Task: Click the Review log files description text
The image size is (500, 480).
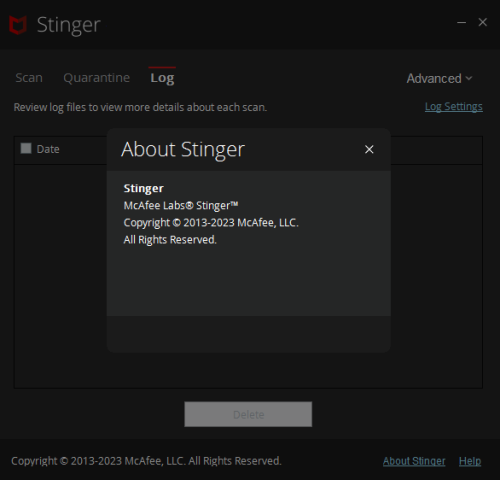Action: 140,107
